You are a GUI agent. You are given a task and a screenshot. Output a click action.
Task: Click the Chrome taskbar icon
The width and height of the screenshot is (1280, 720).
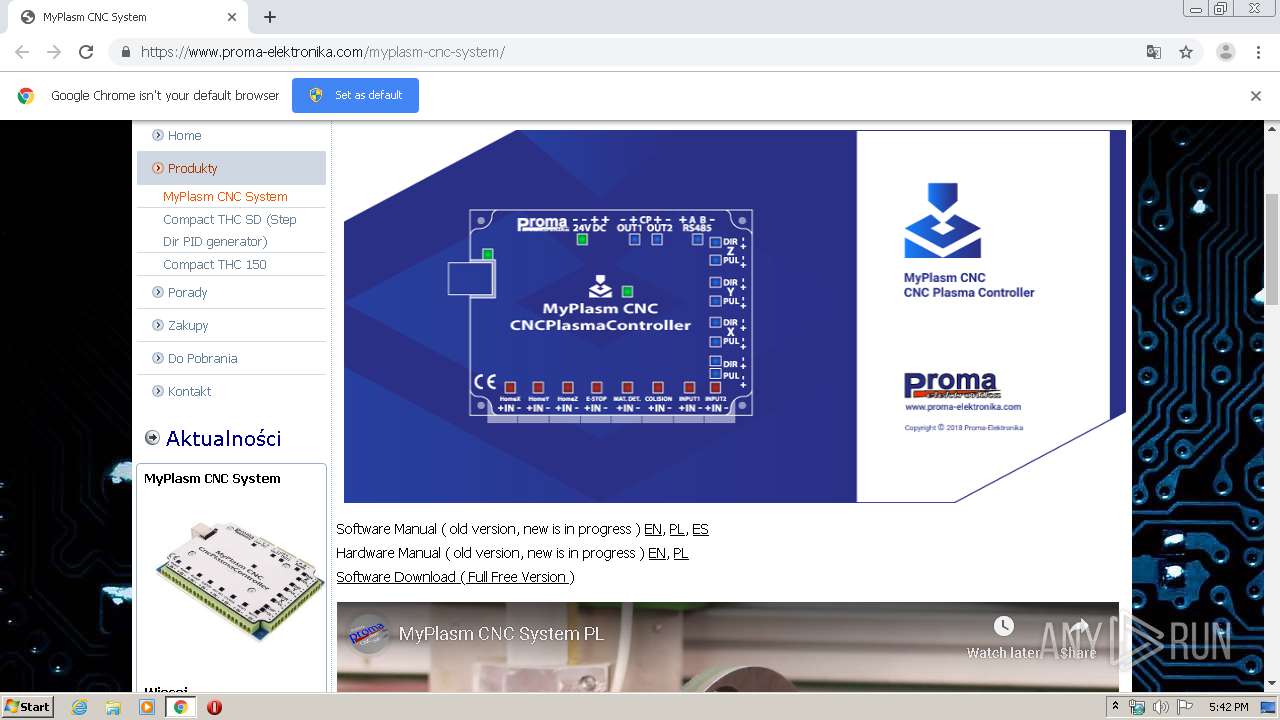[x=180, y=707]
